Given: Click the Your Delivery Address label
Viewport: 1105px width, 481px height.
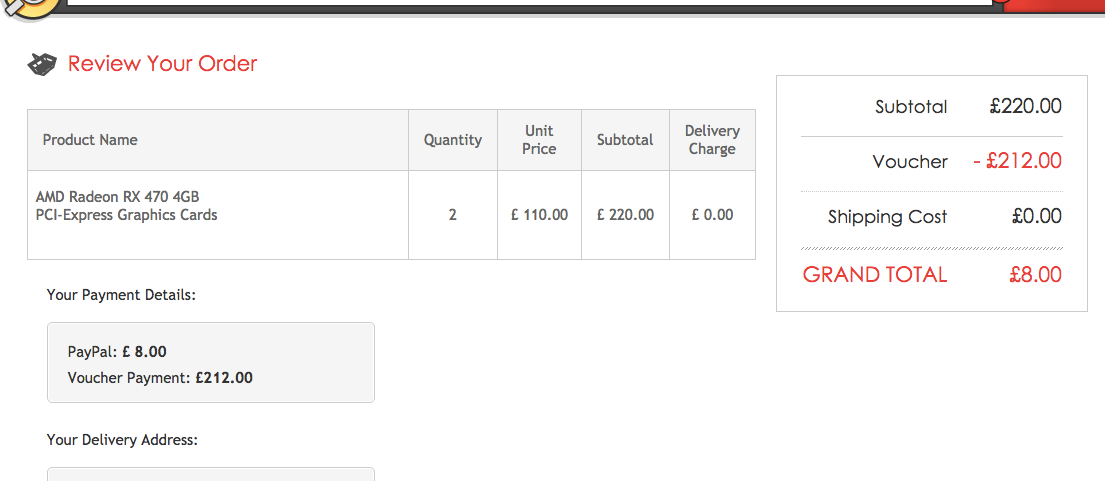Looking at the screenshot, I should pos(122,440).
